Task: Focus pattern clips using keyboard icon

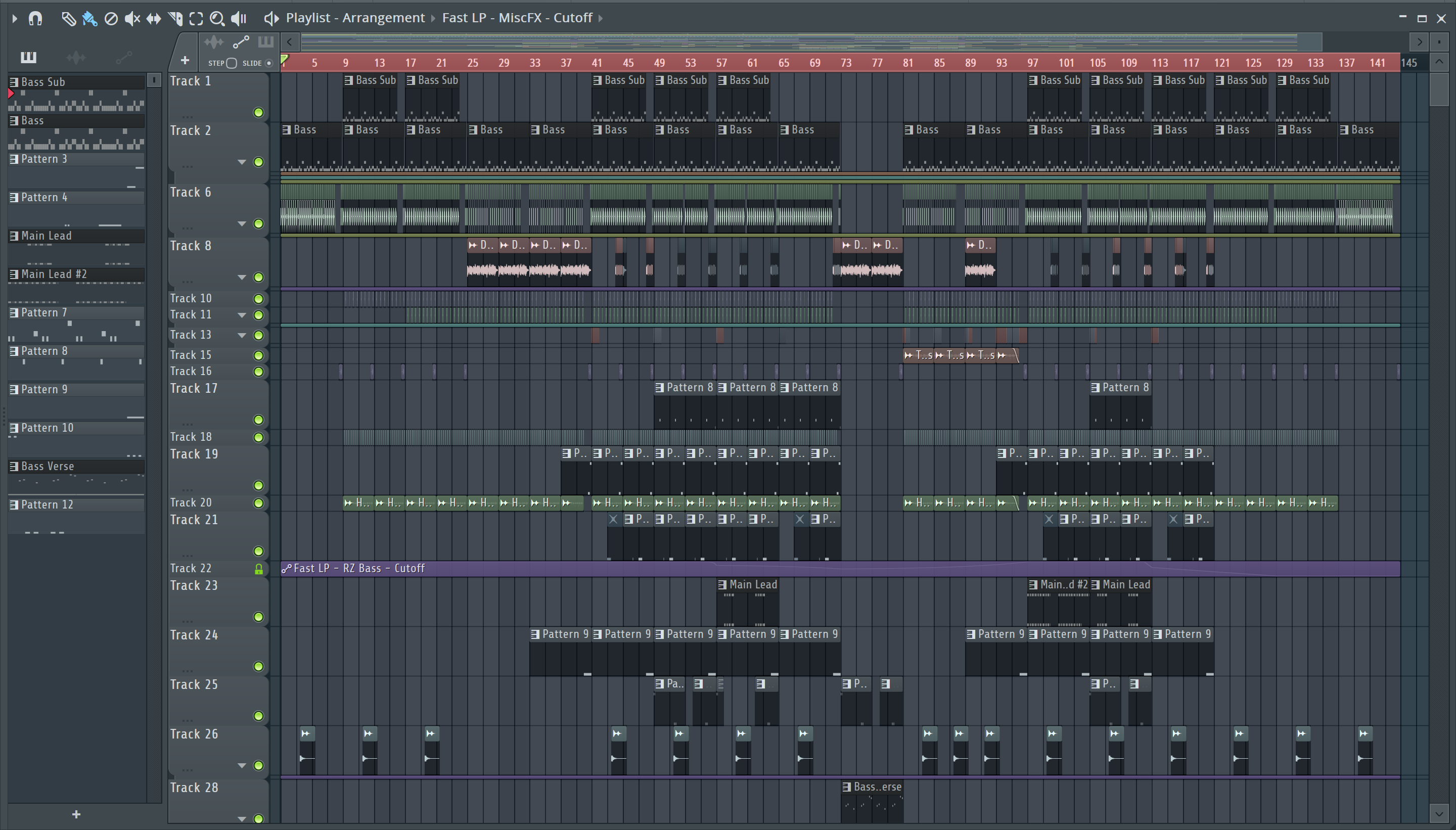Action: (x=265, y=41)
